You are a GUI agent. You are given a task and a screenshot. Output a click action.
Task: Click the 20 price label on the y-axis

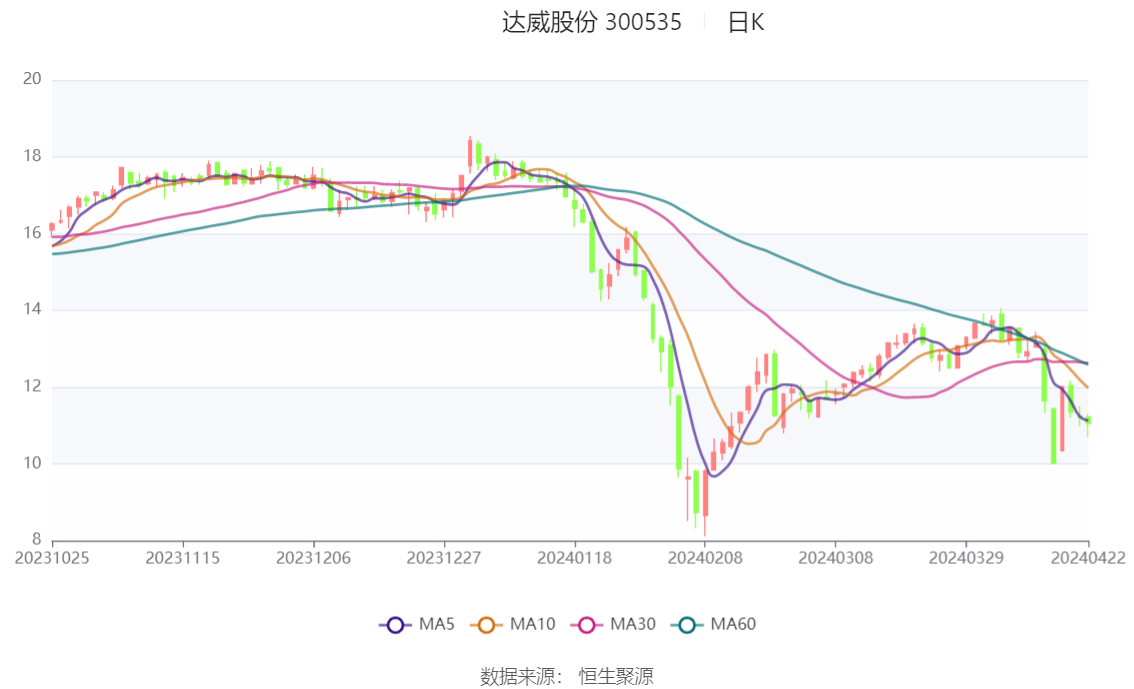click(x=32, y=79)
